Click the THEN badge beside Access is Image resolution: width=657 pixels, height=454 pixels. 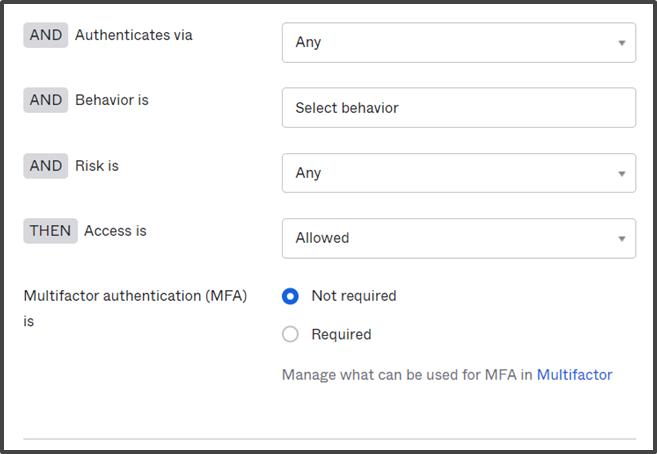tap(50, 231)
